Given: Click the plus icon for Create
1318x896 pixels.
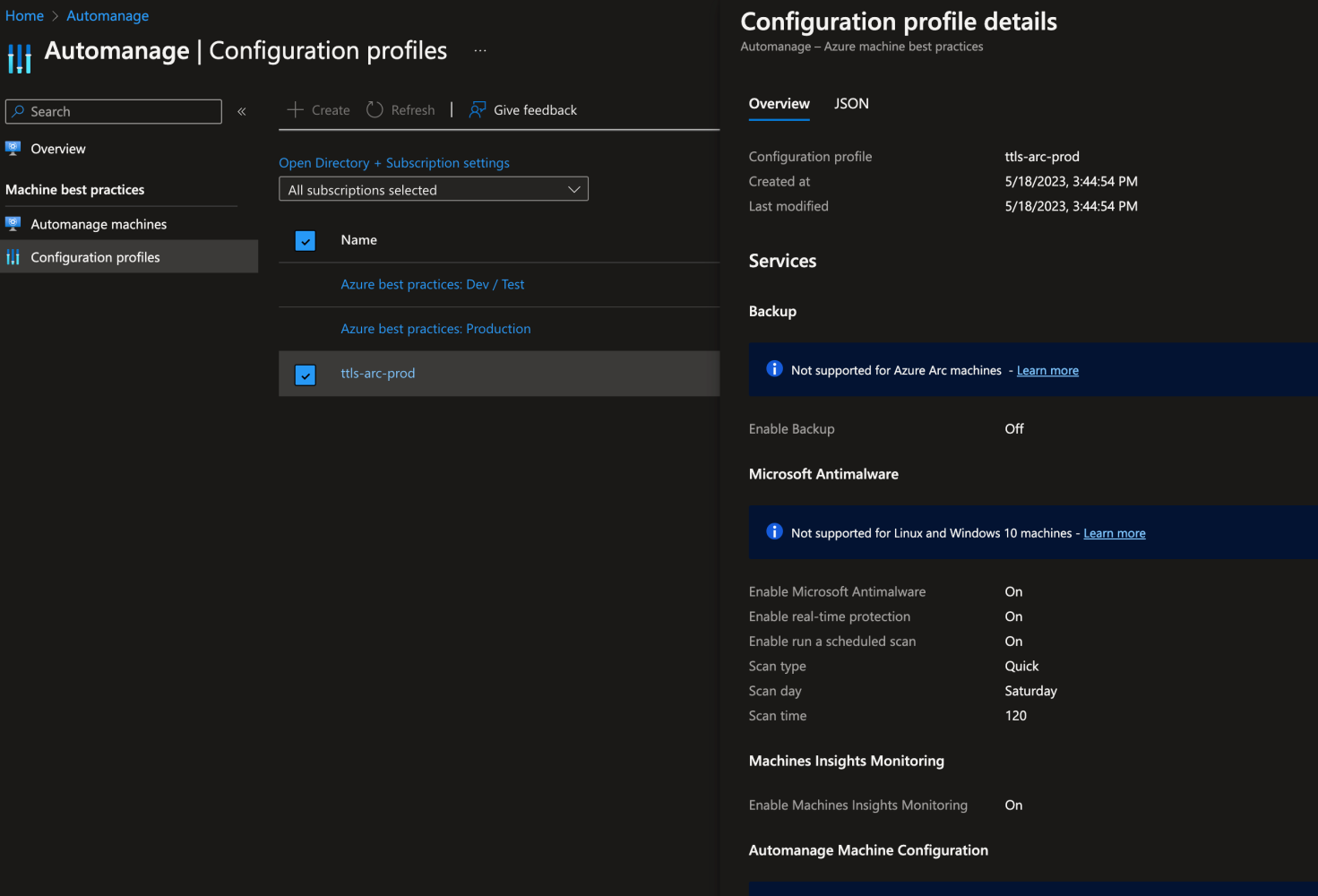Looking at the screenshot, I should (295, 109).
